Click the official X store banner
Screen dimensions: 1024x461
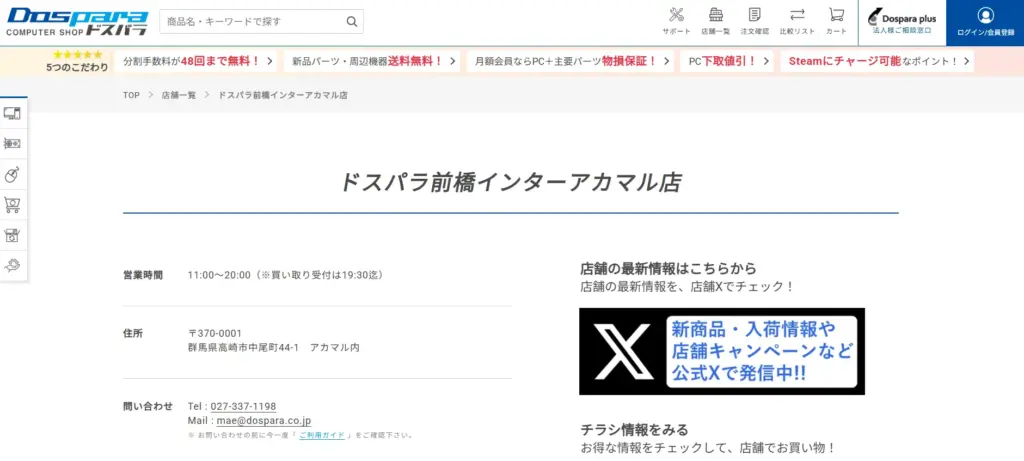[x=721, y=351]
